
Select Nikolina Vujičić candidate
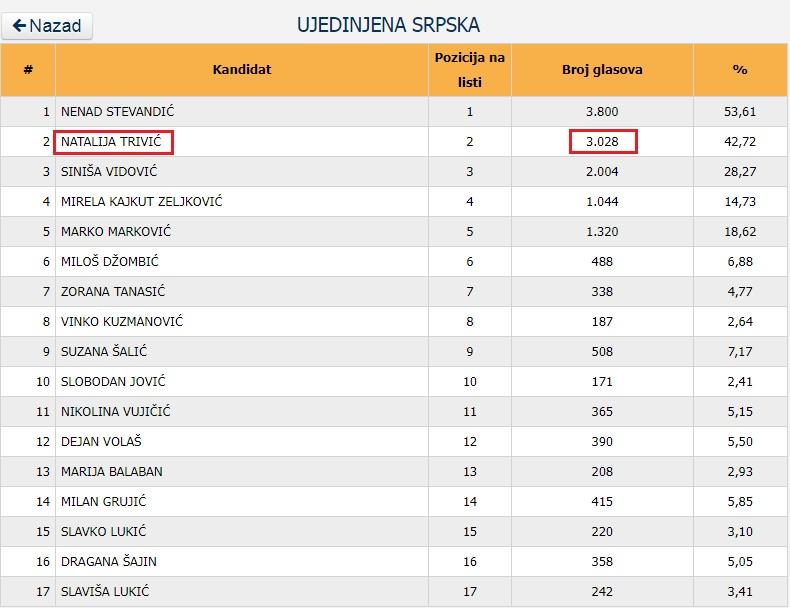coord(115,412)
